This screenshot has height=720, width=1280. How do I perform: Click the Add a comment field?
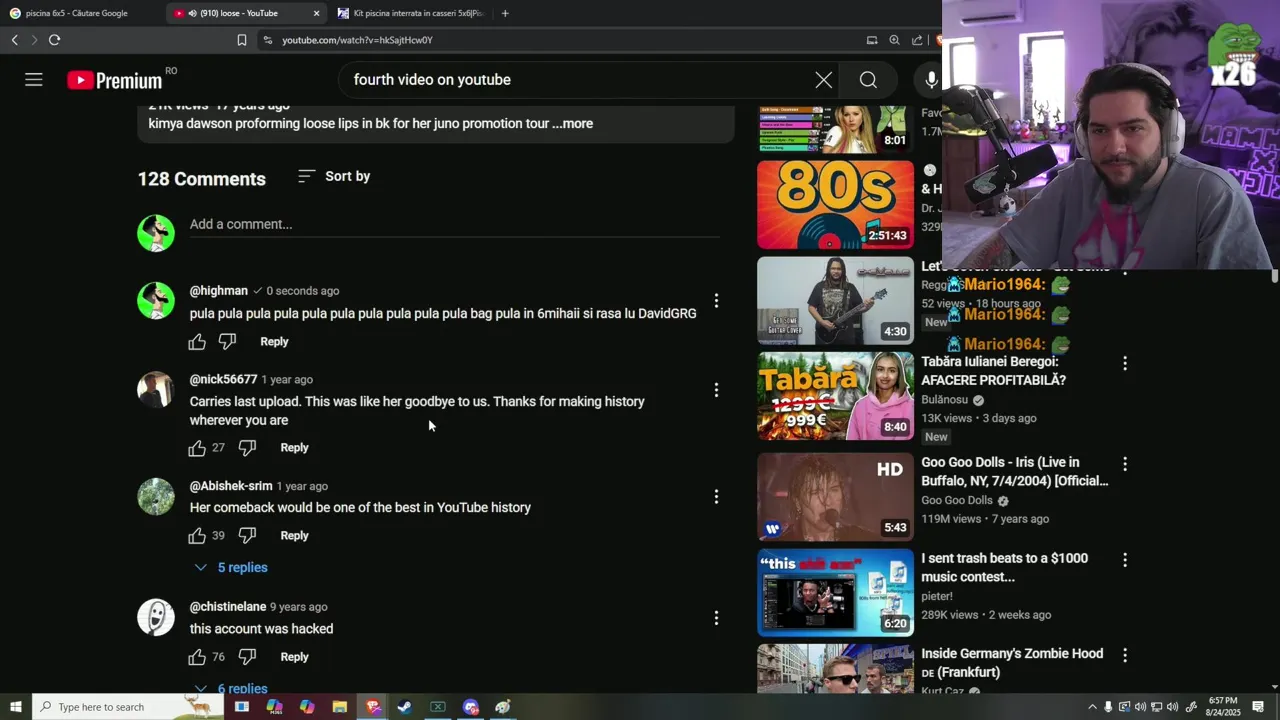(x=454, y=224)
